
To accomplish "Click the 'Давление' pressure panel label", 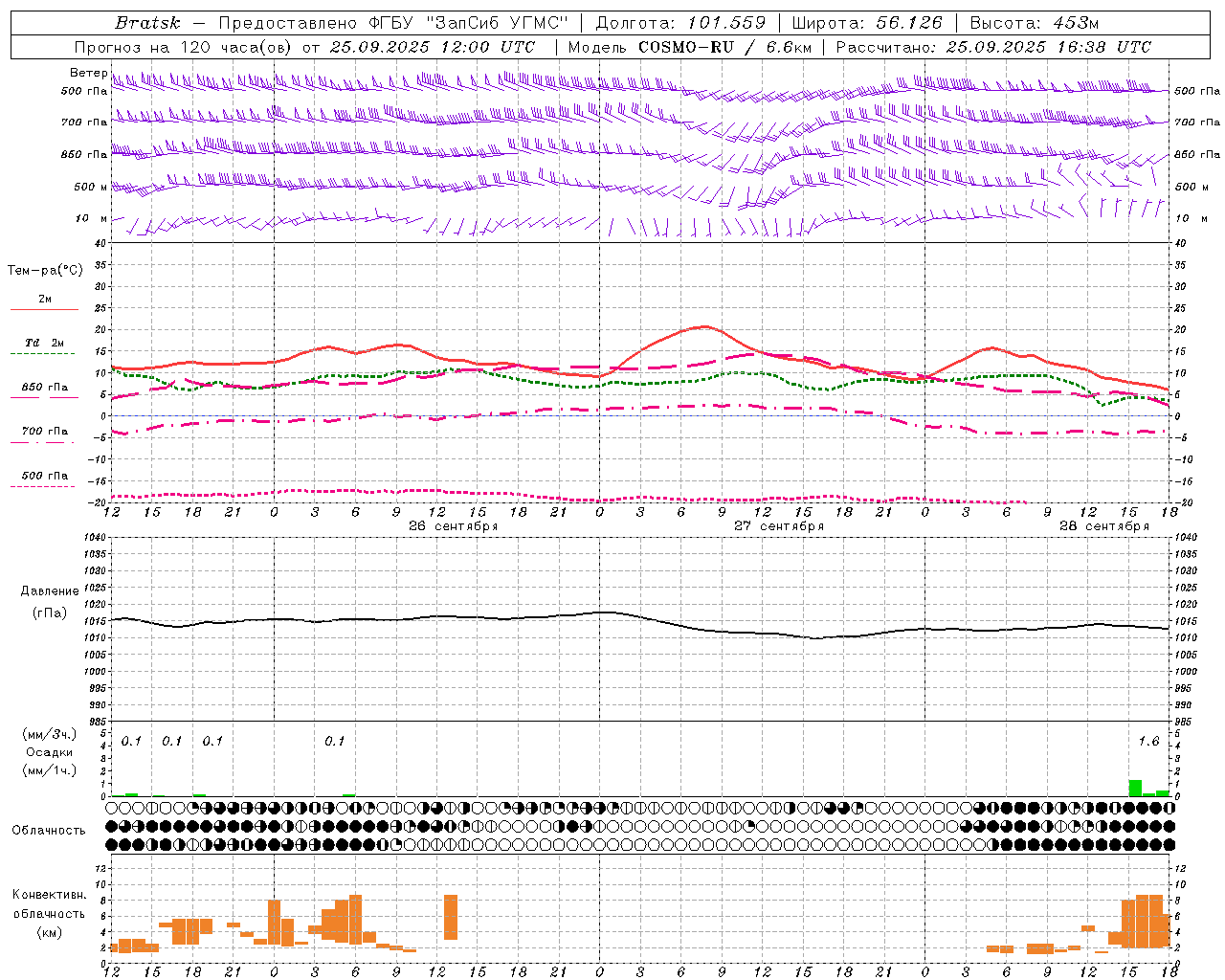I will tap(49, 591).
